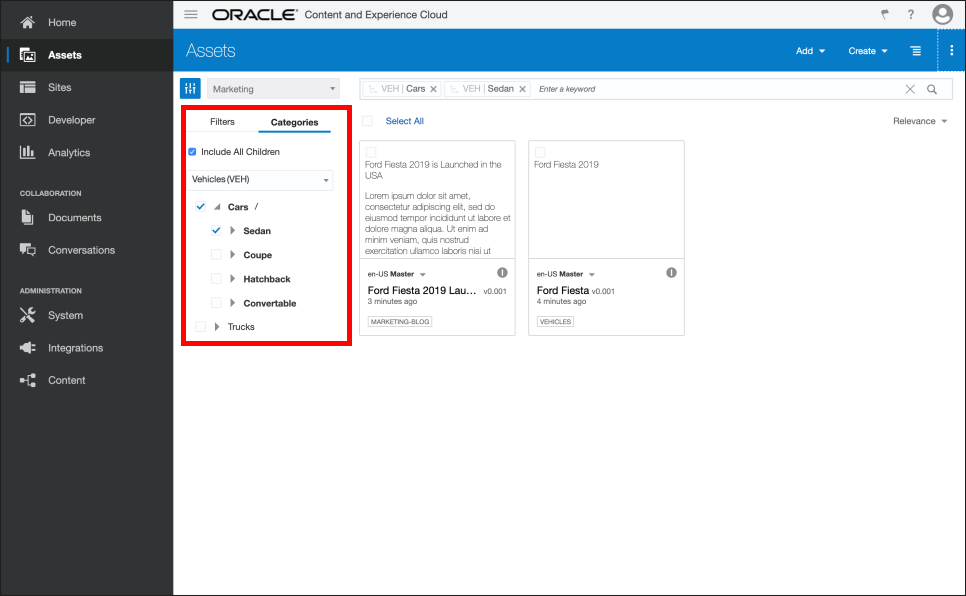Open the Sites icon in sidebar
Viewport: 966px width, 596px height.
tap(27, 88)
